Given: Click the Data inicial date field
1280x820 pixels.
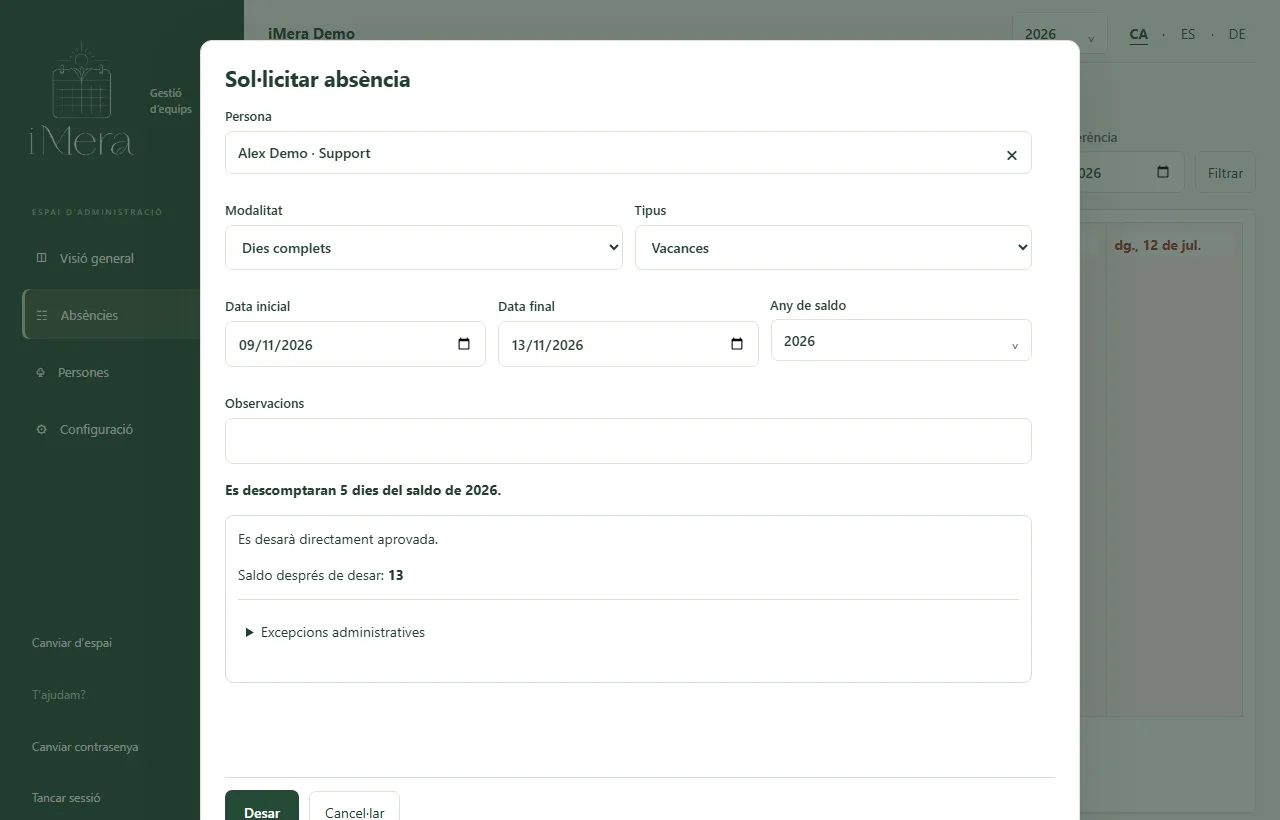Looking at the screenshot, I should 355,344.
